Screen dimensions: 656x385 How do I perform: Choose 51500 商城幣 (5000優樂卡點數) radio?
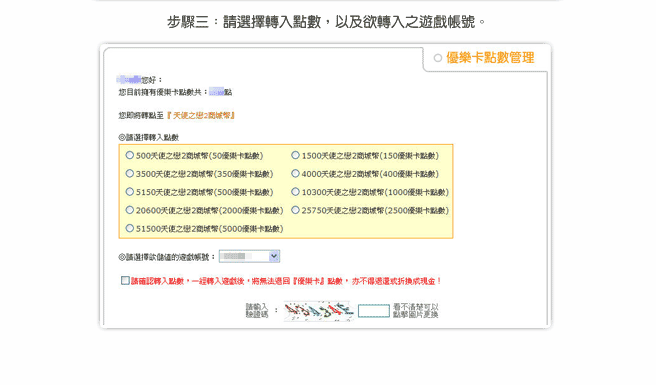click(130, 228)
